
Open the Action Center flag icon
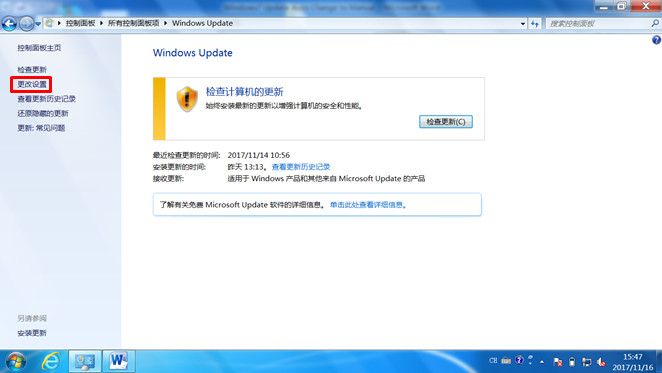coord(558,362)
